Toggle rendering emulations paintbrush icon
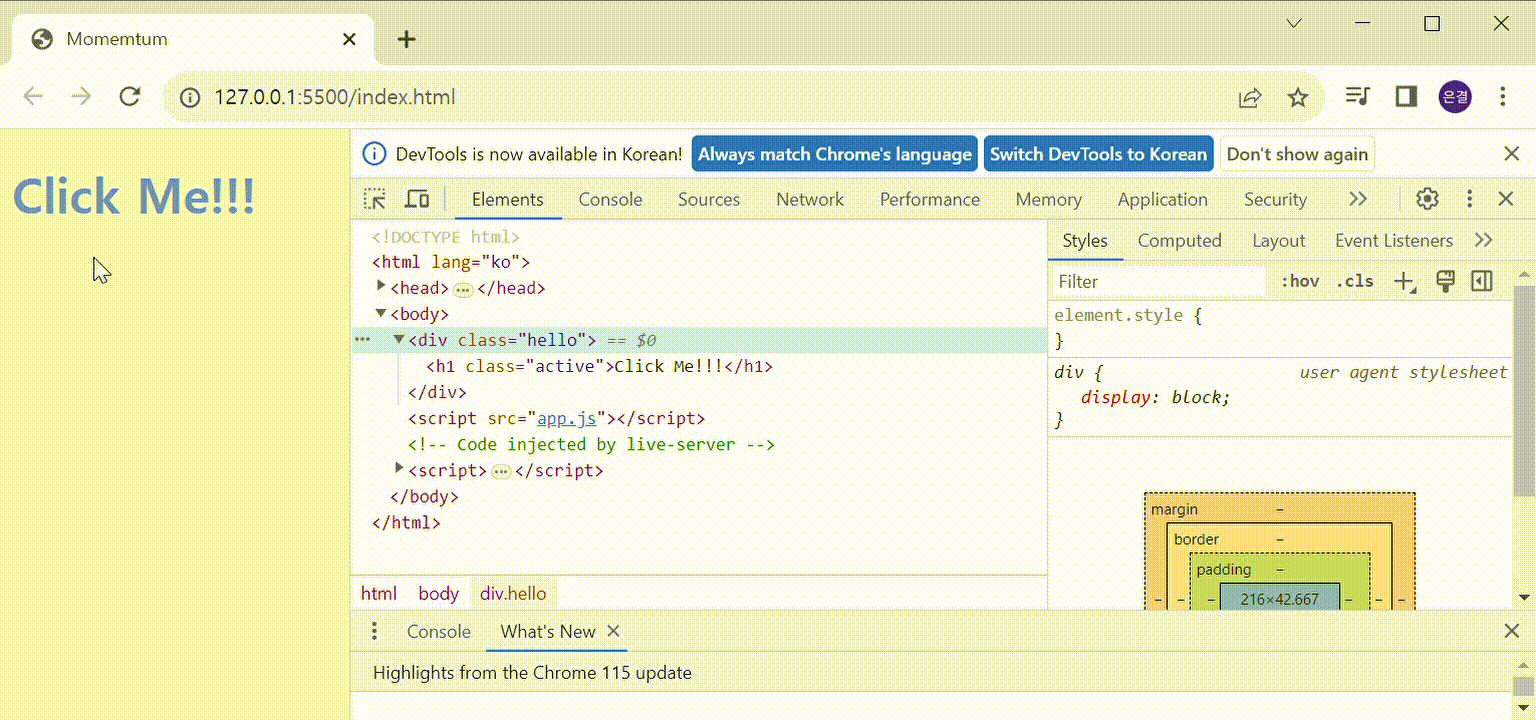Screen dimensions: 1536x720 coord(1445,282)
